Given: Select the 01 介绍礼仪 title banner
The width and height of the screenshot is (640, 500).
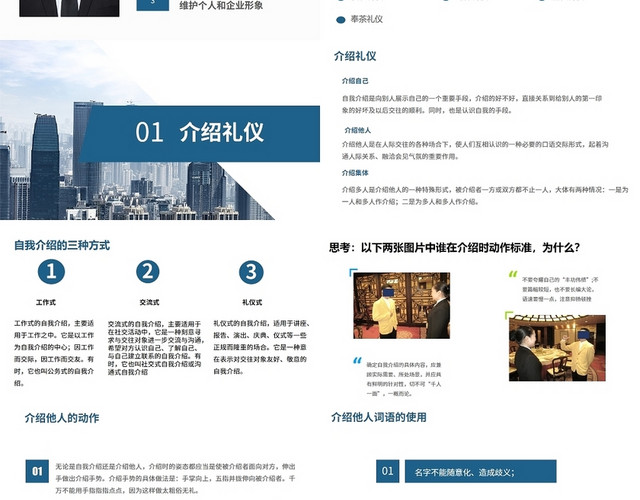Looking at the screenshot, I should tap(199, 133).
